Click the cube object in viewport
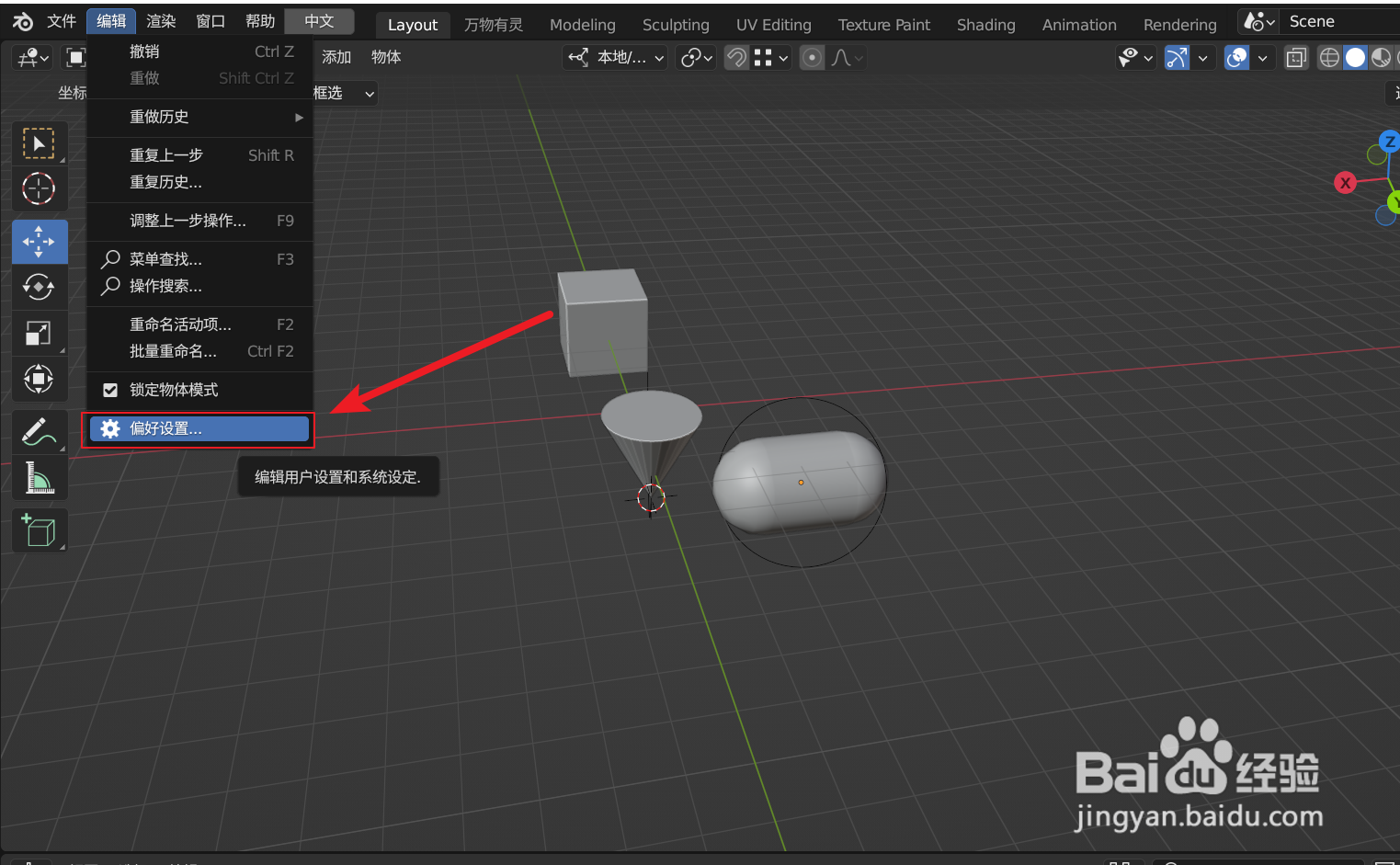This screenshot has width=1400, height=865. click(x=603, y=322)
